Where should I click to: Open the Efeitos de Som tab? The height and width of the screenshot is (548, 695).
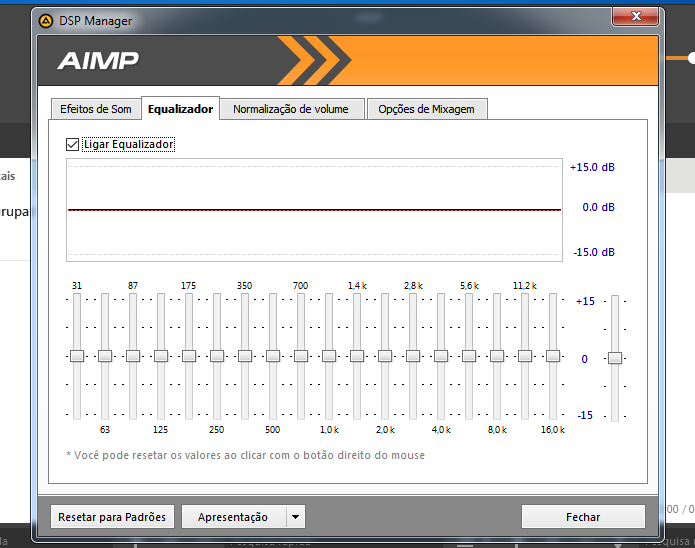(x=96, y=109)
